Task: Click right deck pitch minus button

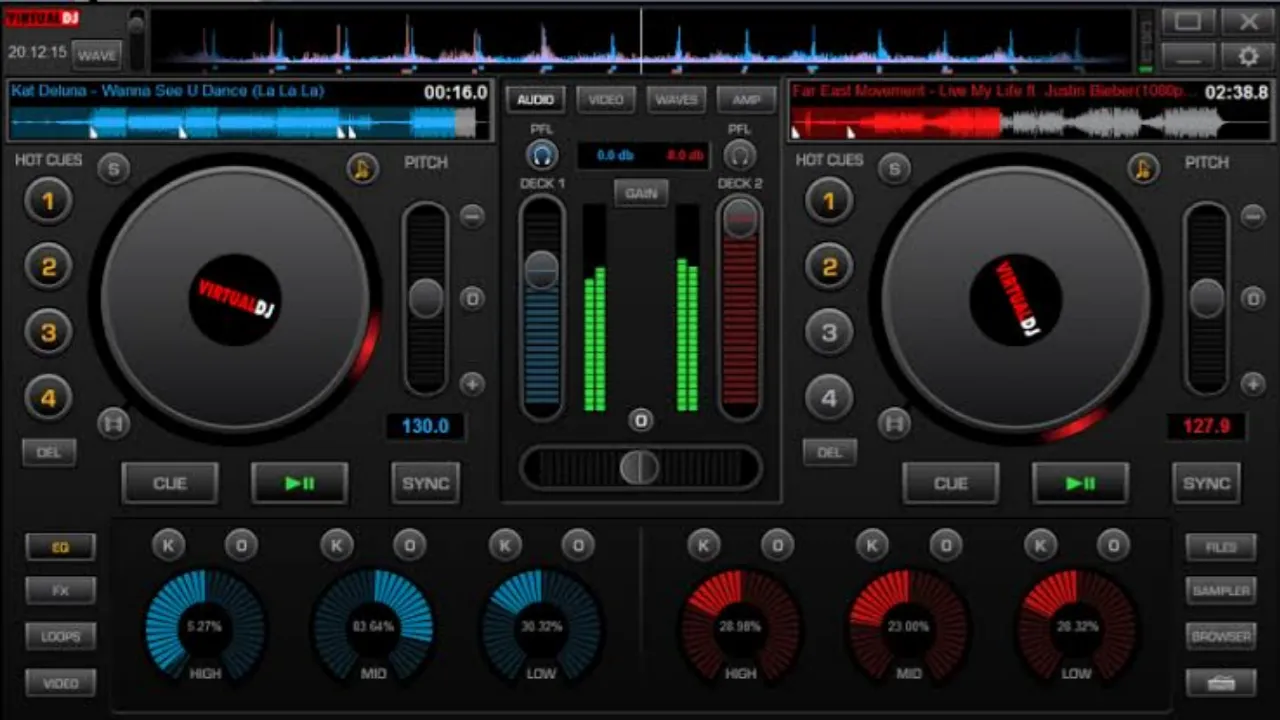Action: coord(1253,215)
